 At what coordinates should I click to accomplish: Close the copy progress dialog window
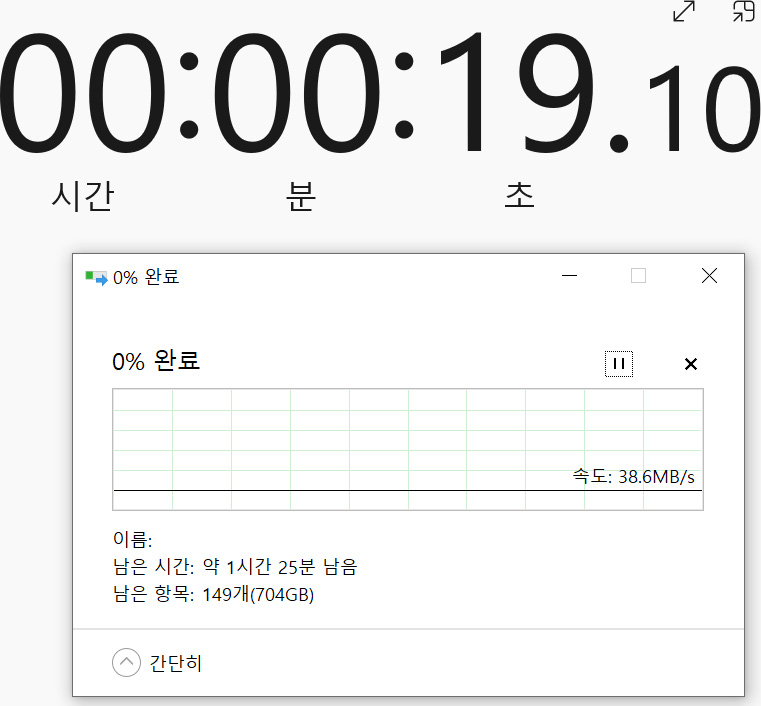[709, 276]
